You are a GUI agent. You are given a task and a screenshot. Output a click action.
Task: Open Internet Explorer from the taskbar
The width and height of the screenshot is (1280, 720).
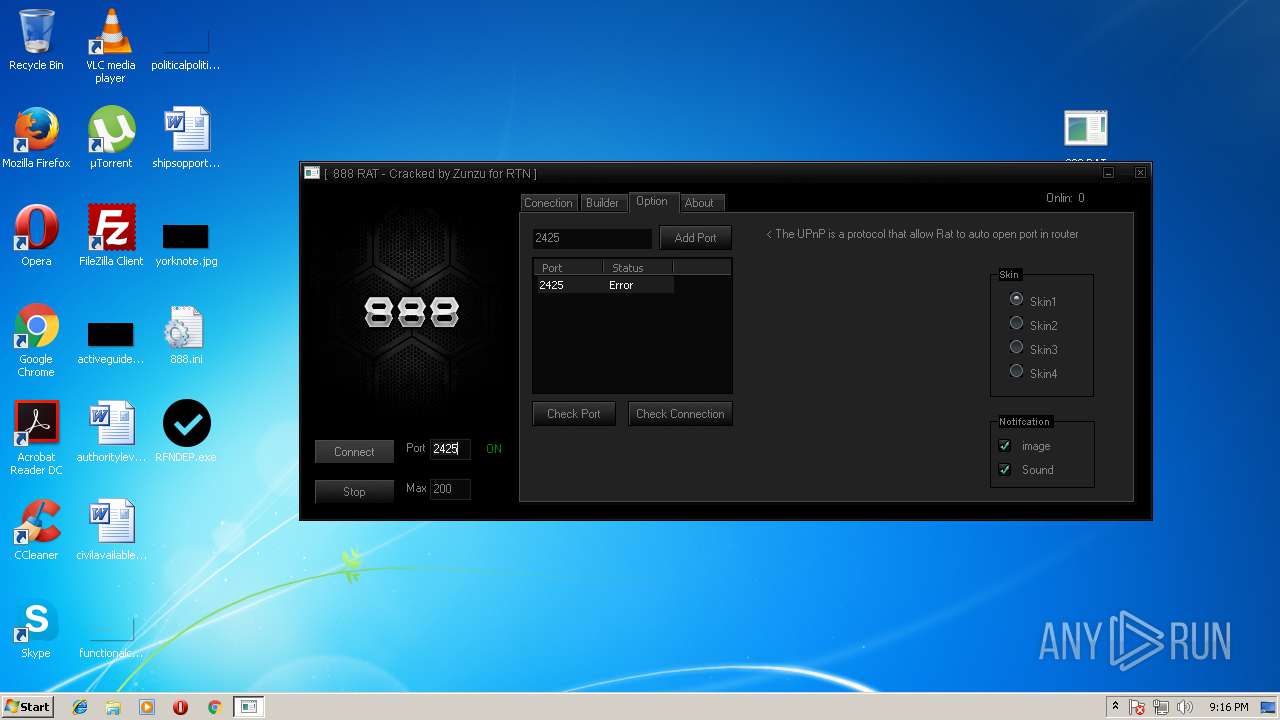[x=80, y=707]
